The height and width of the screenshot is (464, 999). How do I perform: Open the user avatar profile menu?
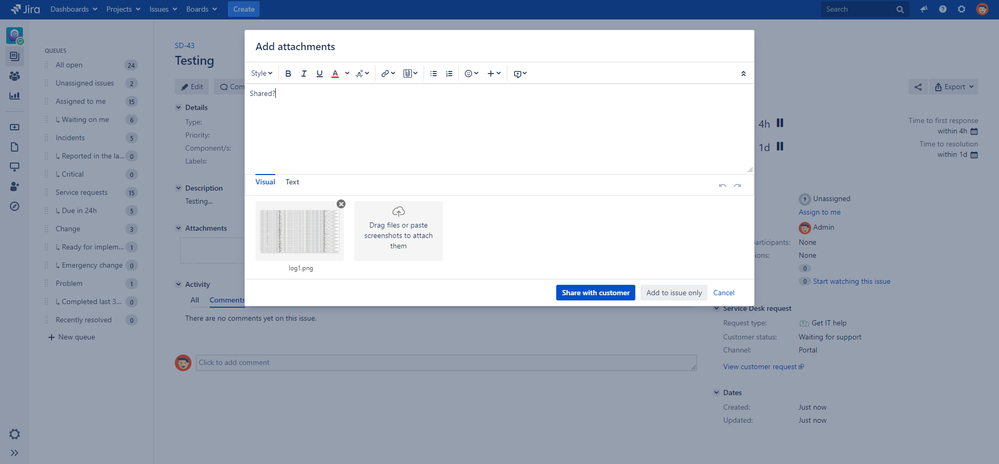click(x=982, y=10)
